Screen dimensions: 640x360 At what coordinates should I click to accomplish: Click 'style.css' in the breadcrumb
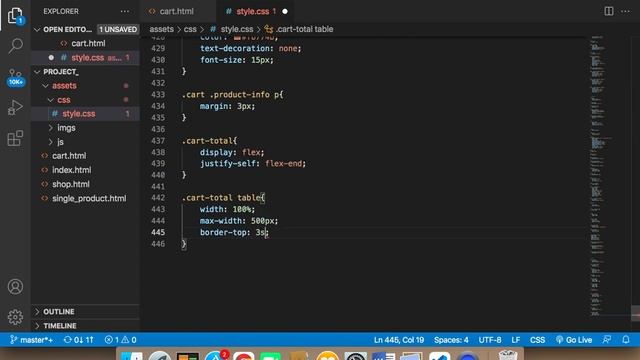pyautogui.click(x=237, y=29)
